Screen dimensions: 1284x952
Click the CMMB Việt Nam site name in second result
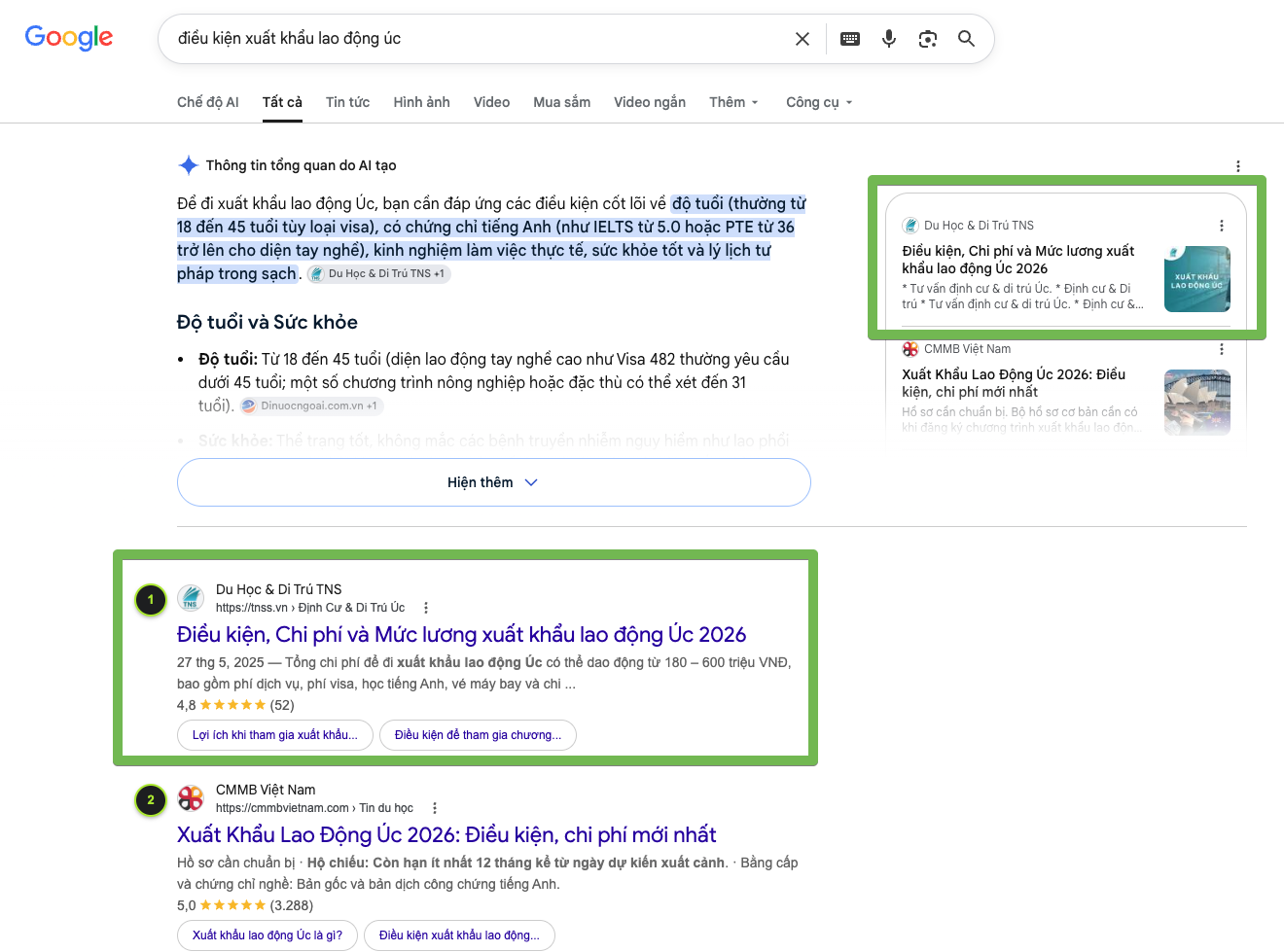pyautogui.click(x=266, y=790)
